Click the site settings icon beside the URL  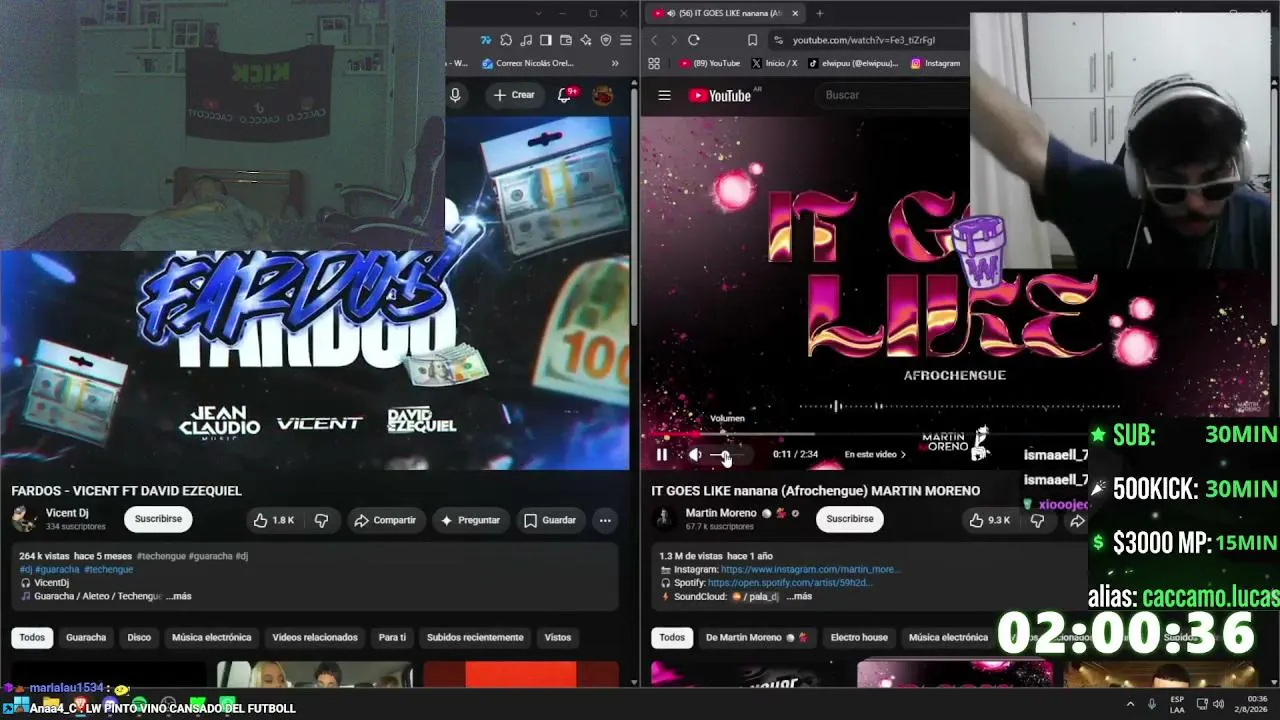point(778,40)
